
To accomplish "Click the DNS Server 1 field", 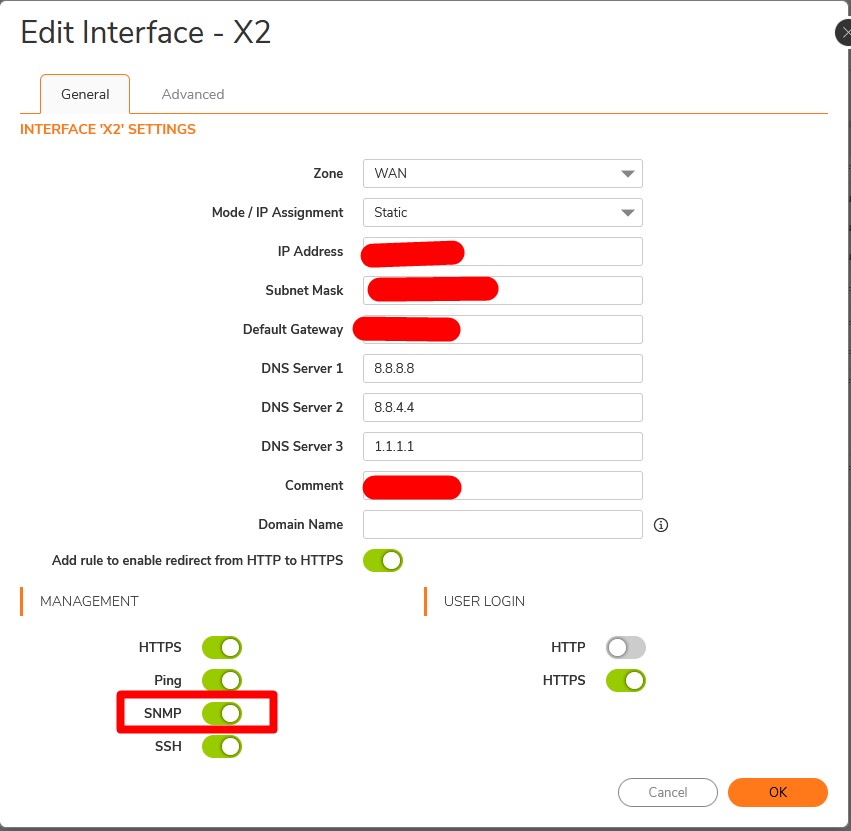I will [502, 368].
